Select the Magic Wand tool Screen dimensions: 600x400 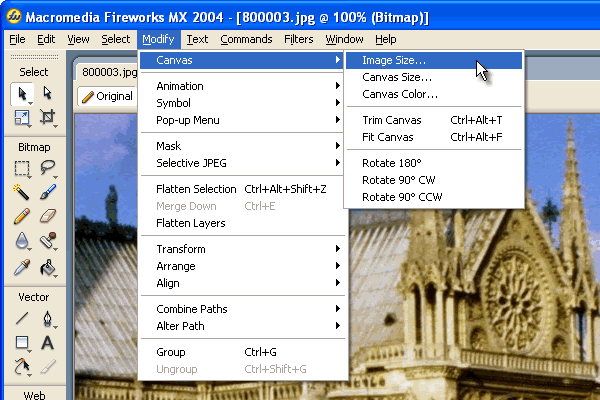pyautogui.click(x=22, y=192)
